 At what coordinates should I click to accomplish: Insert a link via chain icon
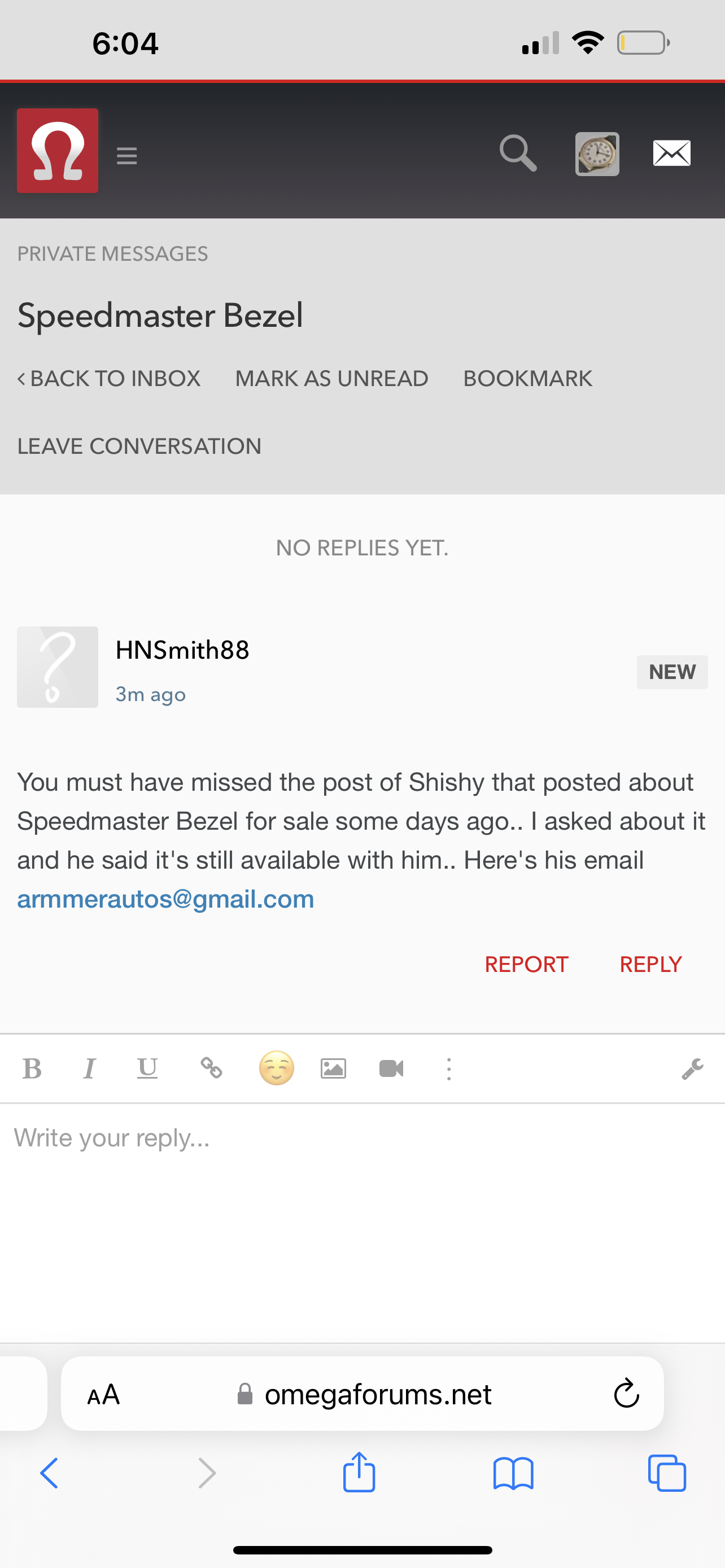[x=211, y=1068]
